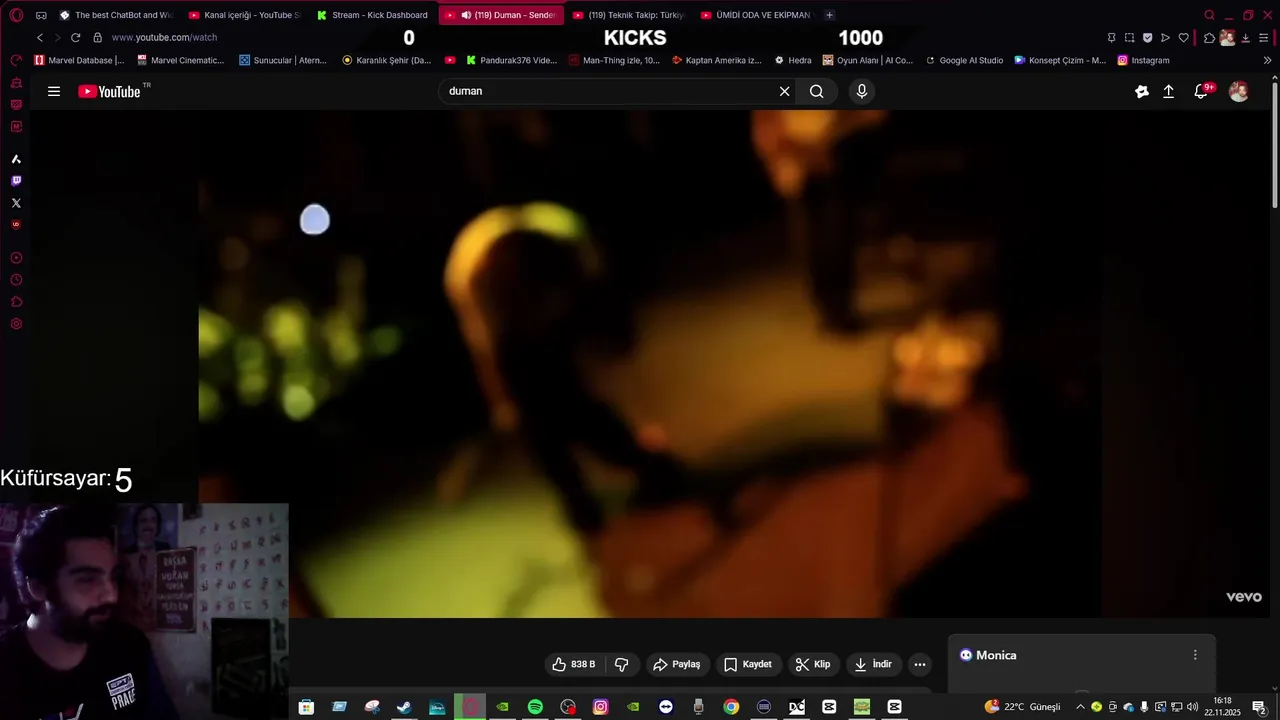Switch to 'The best ChatBot' tab
Image resolution: width=1280 pixels, height=720 pixels.
pyautogui.click(x=117, y=15)
